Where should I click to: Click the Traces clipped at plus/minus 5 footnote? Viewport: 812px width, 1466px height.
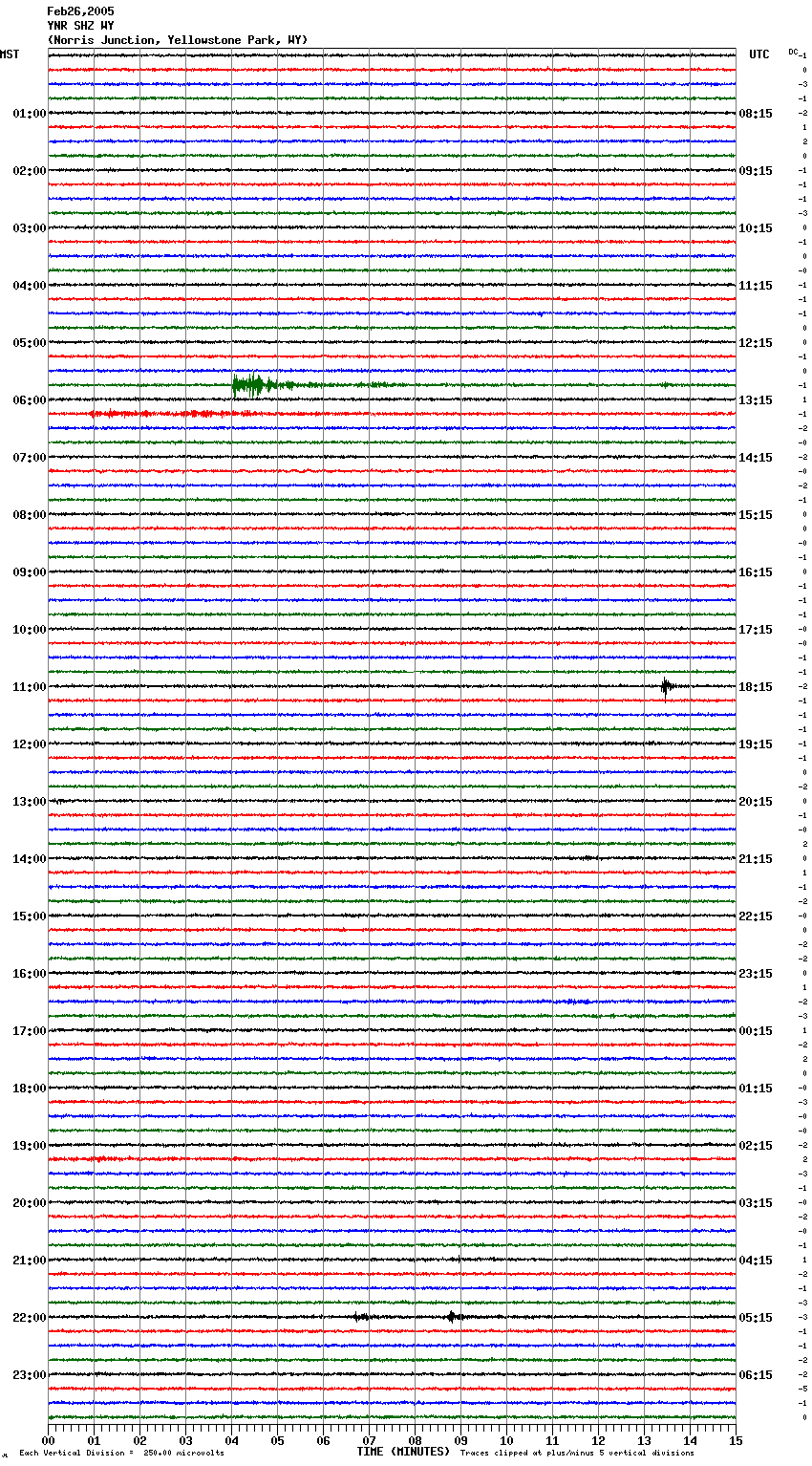[577, 1453]
